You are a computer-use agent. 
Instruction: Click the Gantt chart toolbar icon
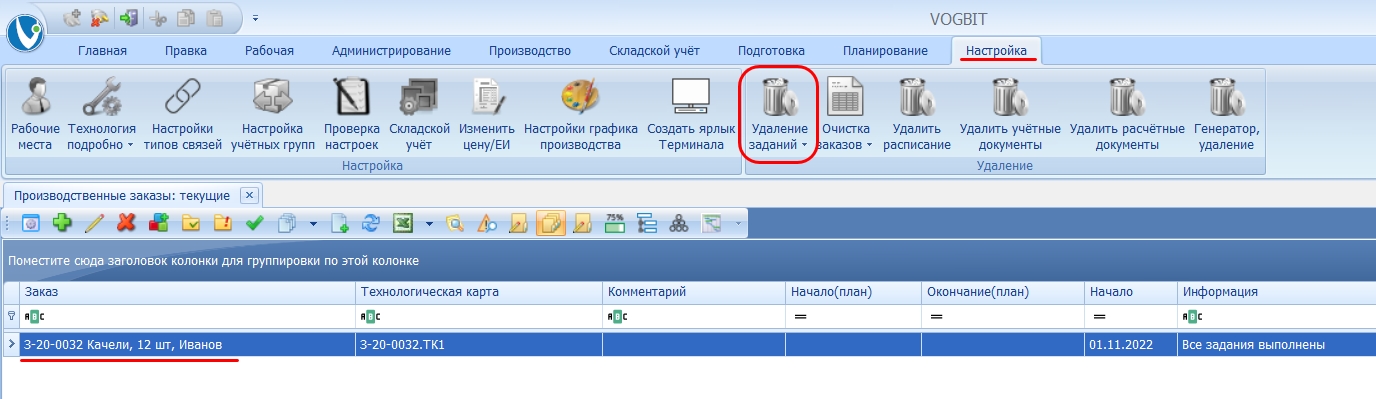[x=711, y=223]
